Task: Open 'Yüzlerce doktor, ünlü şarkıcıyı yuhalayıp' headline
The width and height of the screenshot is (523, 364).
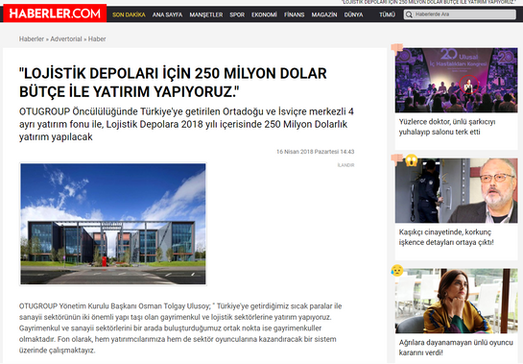Action: 447,127
